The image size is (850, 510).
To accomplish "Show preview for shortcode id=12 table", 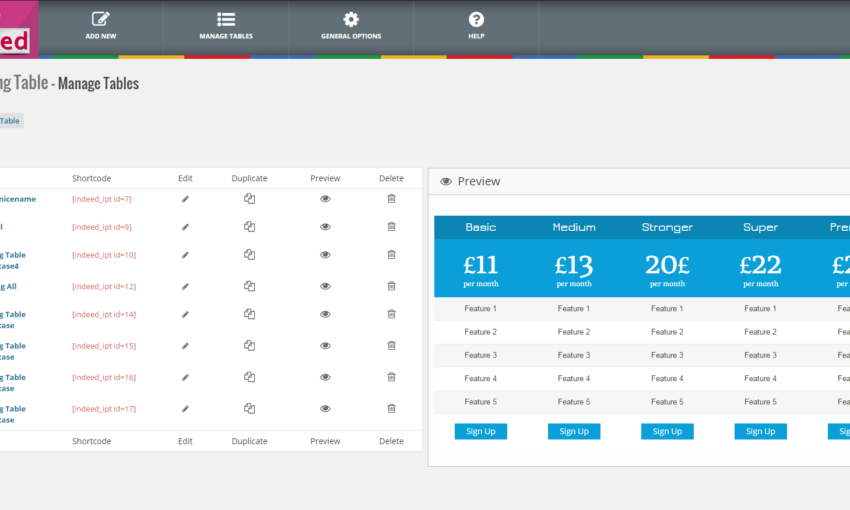I will (x=325, y=287).
